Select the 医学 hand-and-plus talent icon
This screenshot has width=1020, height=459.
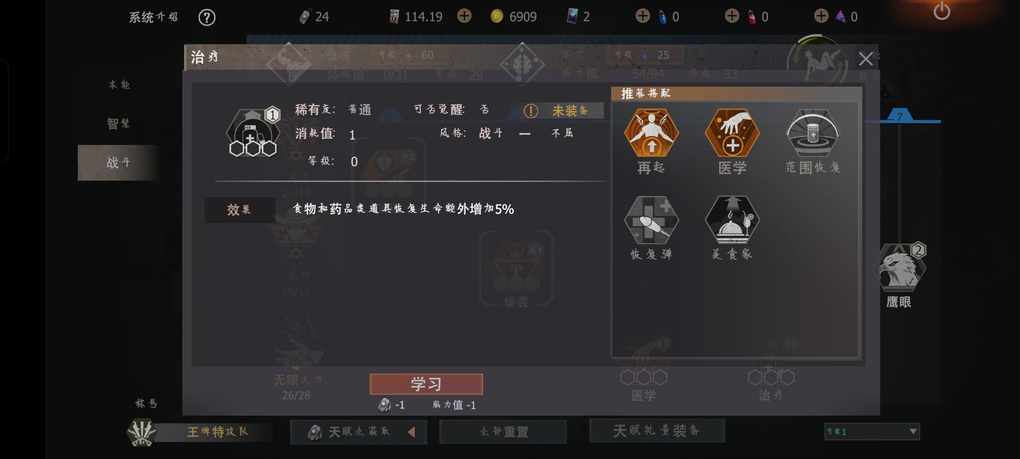(x=732, y=133)
